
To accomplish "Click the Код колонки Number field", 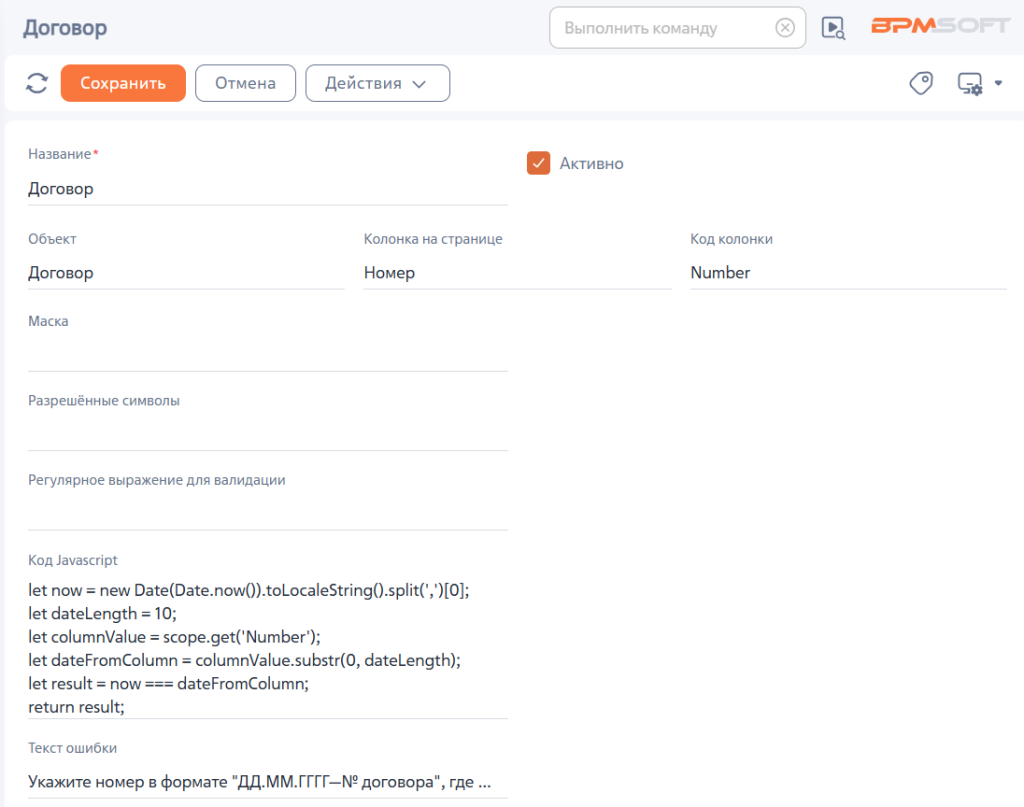I will (848, 273).
